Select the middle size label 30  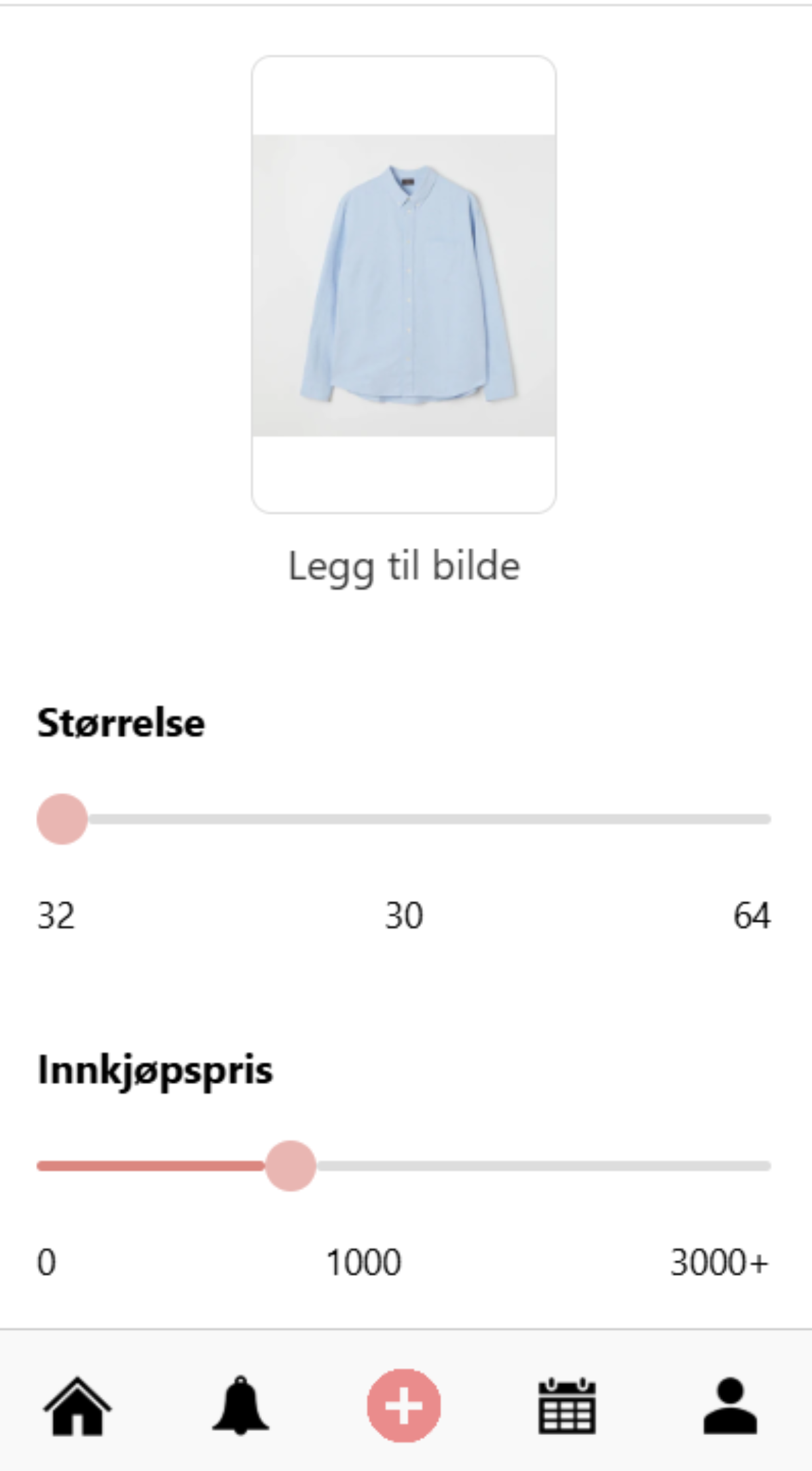[403, 916]
